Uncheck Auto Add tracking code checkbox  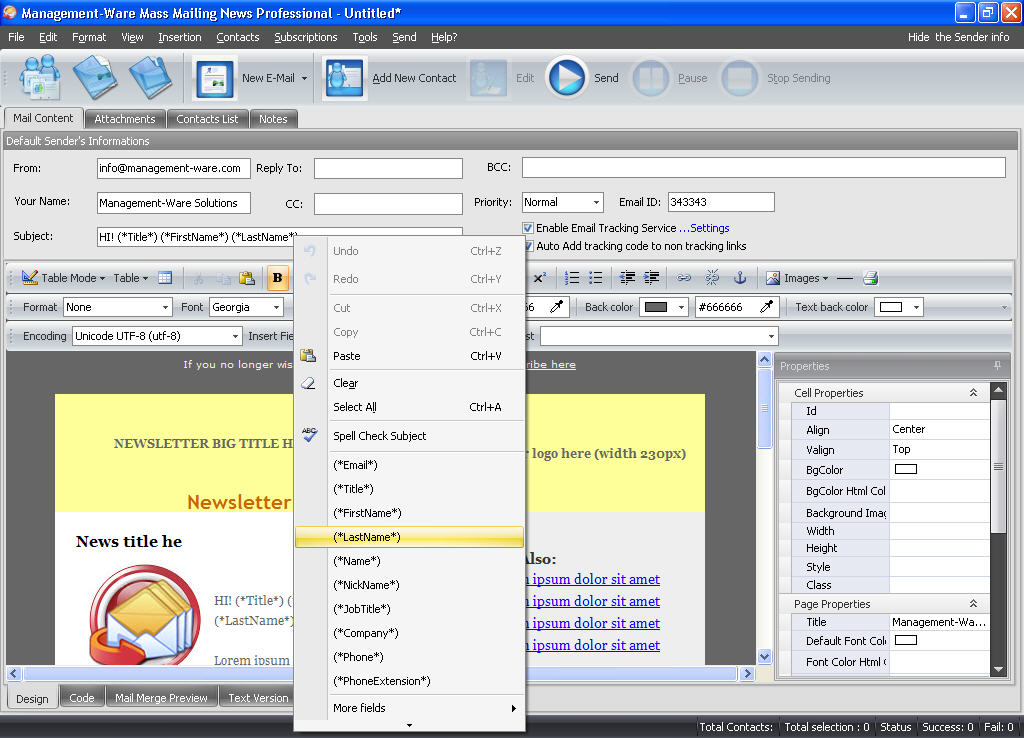(x=528, y=246)
